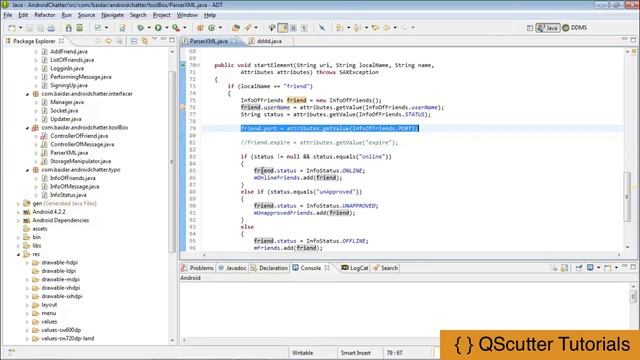Open the Window menu

(187, 15)
